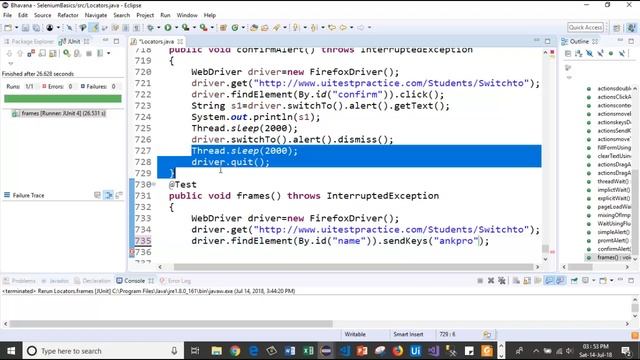This screenshot has width=640, height=360.
Task: Toggle Show Failures Only in JUnit view
Action: 31,53
